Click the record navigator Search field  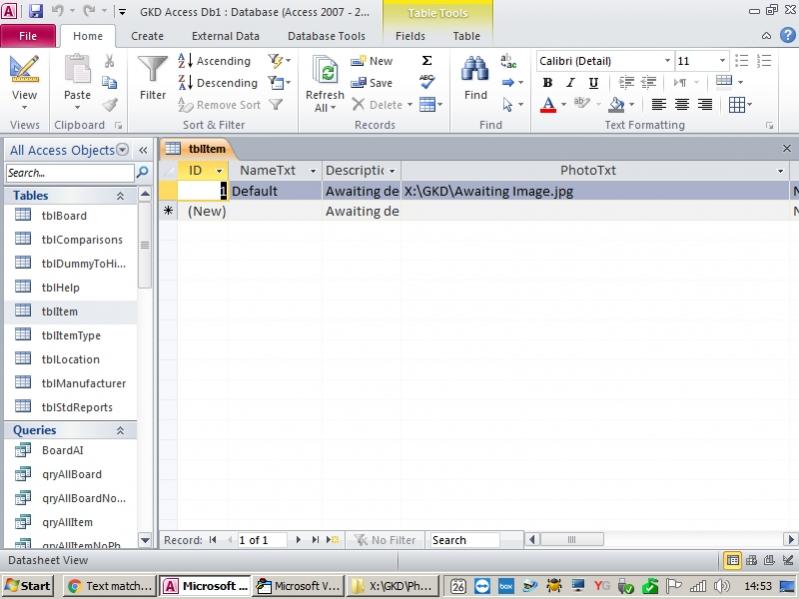coord(465,540)
